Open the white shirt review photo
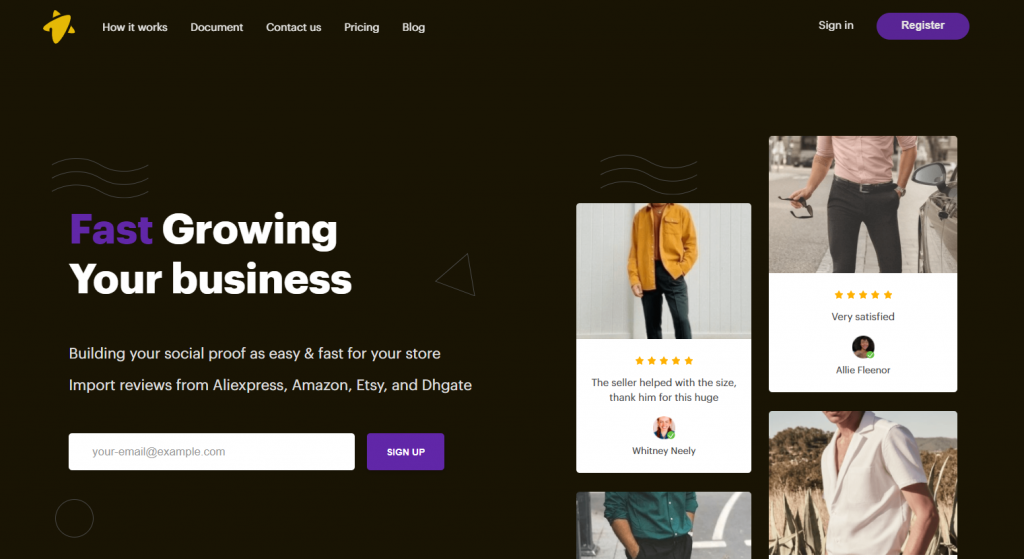 tap(863, 483)
